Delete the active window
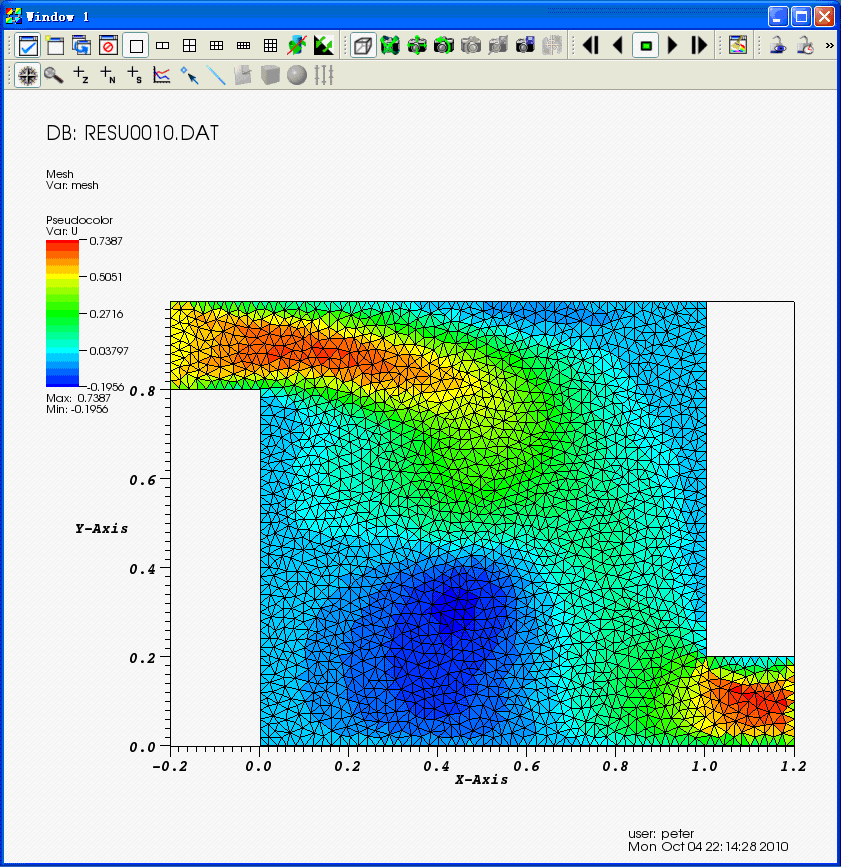 click(x=108, y=45)
